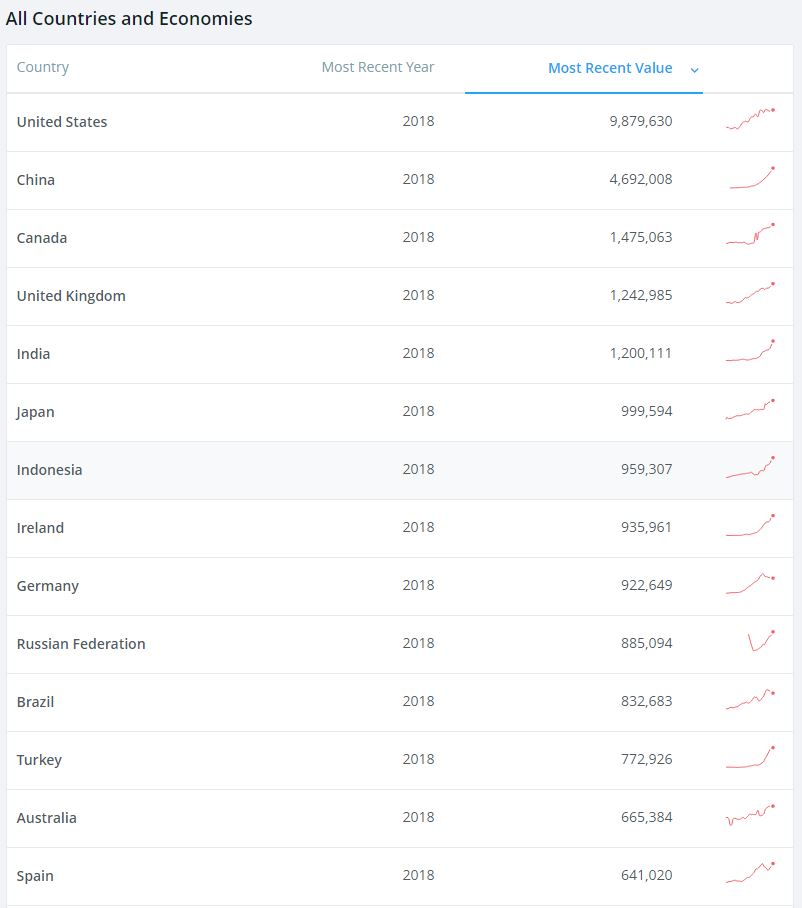802x908 pixels.
Task: Toggle sort arrow next to Most Recent Value
Action: [x=694, y=70]
